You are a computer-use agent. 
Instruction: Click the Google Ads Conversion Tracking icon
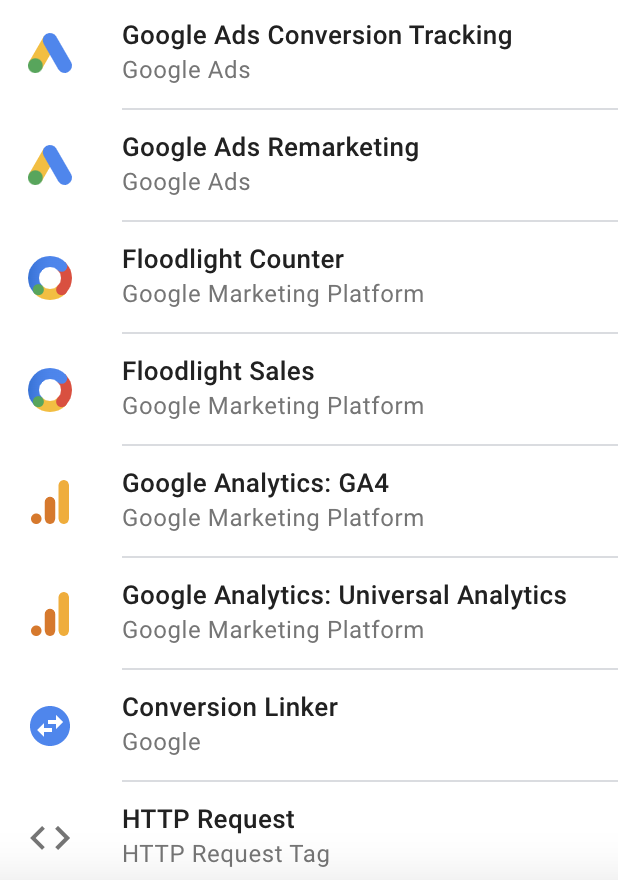[x=50, y=53]
